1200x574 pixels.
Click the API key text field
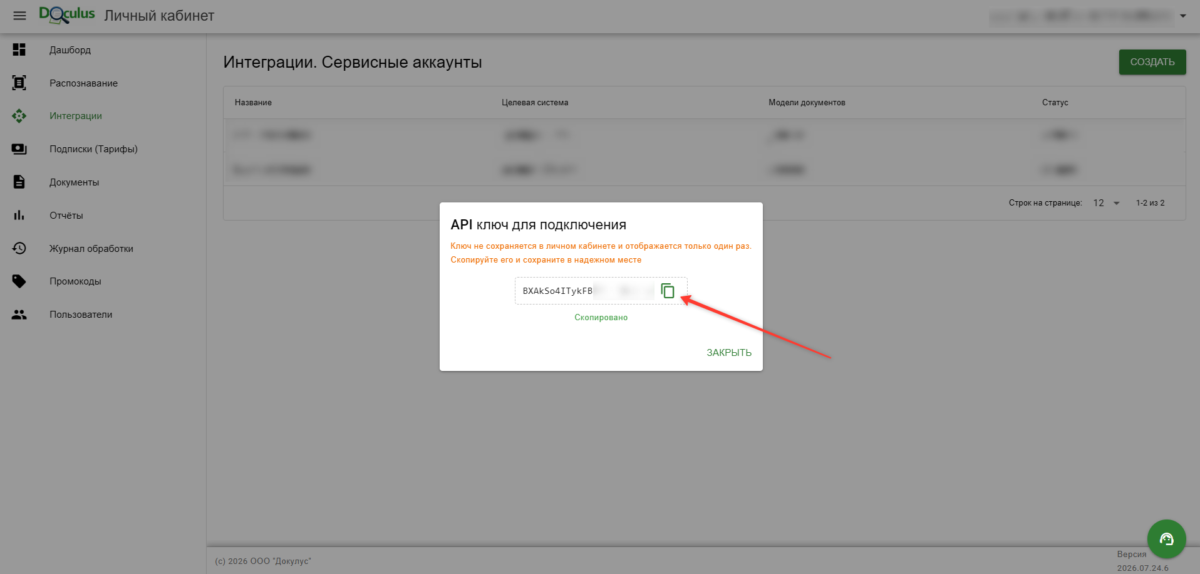click(601, 291)
